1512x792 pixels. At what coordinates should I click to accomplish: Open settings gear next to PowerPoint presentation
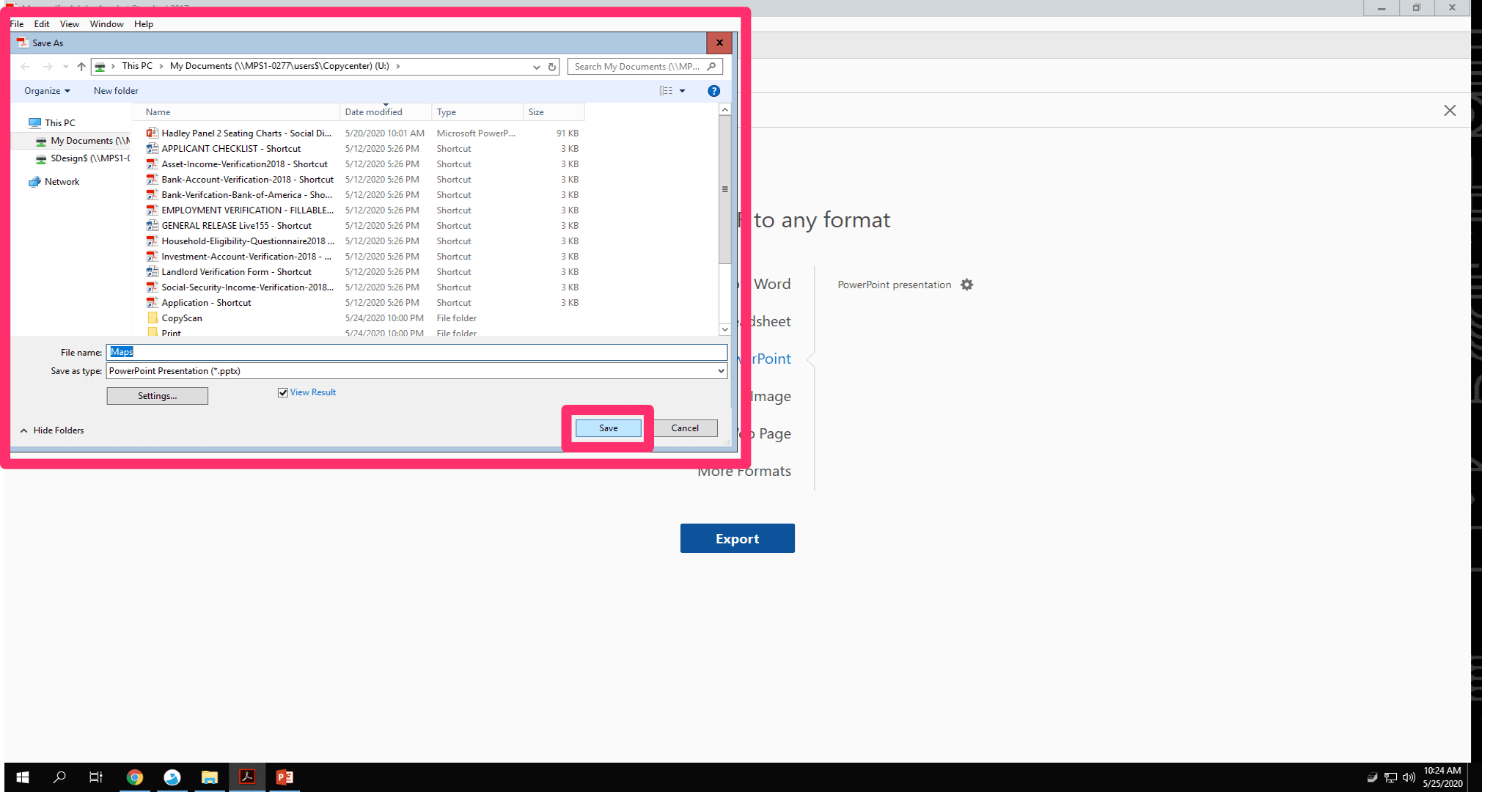967,285
